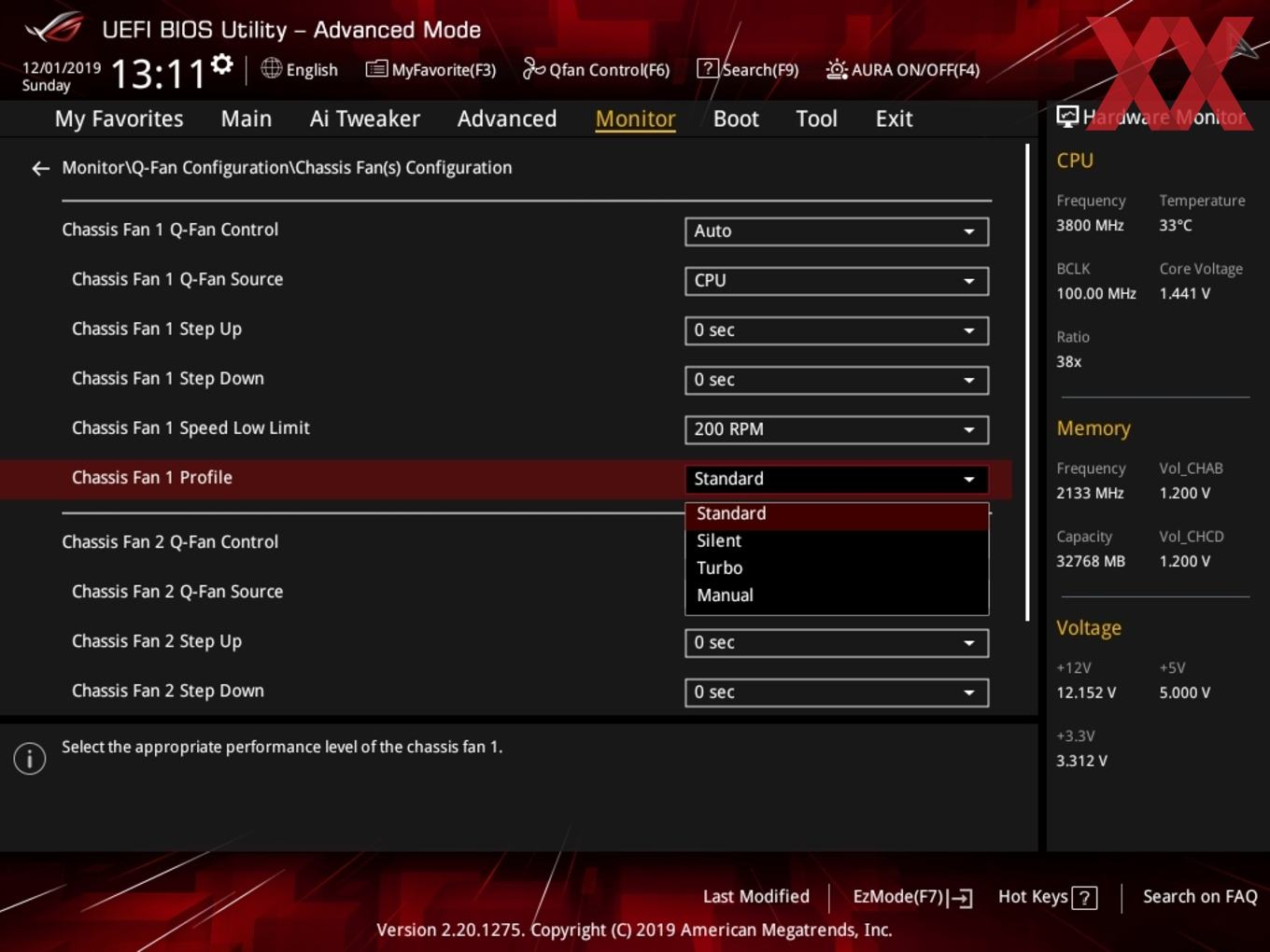Switch to the Tool tab
Viewport: 1270px width, 952px height.
click(816, 119)
